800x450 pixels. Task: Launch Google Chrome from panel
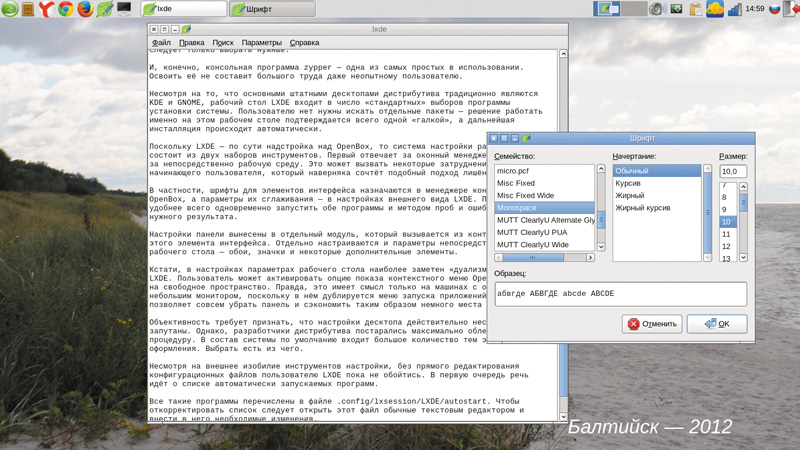click(x=66, y=9)
